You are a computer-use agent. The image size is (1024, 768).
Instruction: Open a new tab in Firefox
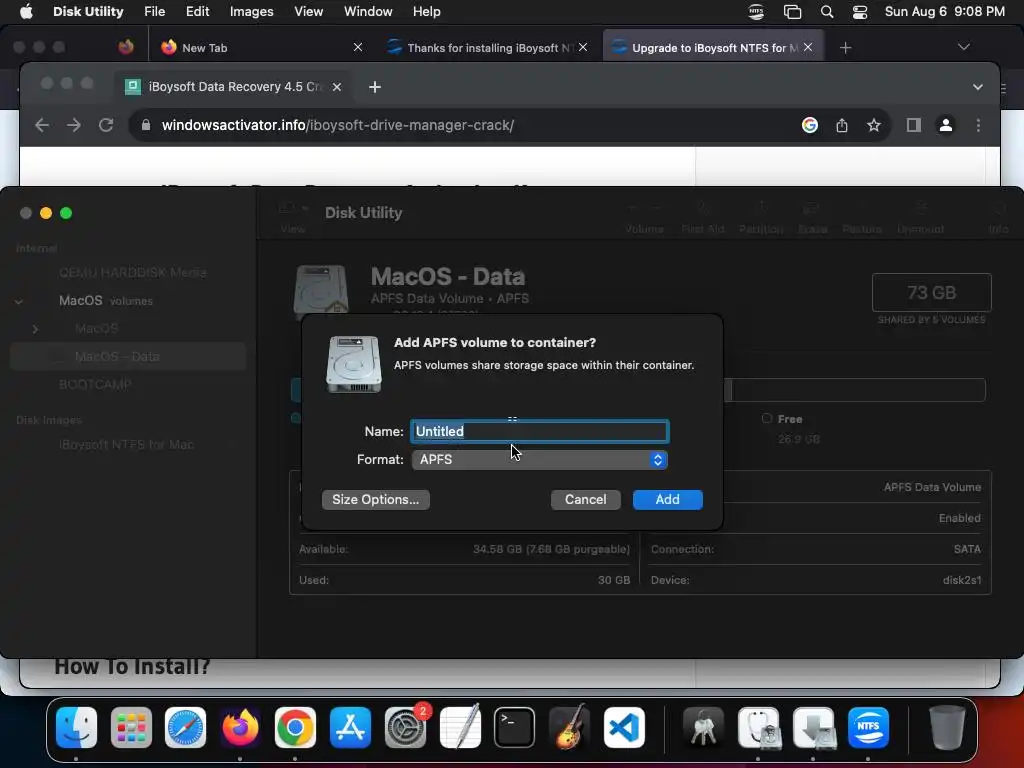click(x=846, y=48)
